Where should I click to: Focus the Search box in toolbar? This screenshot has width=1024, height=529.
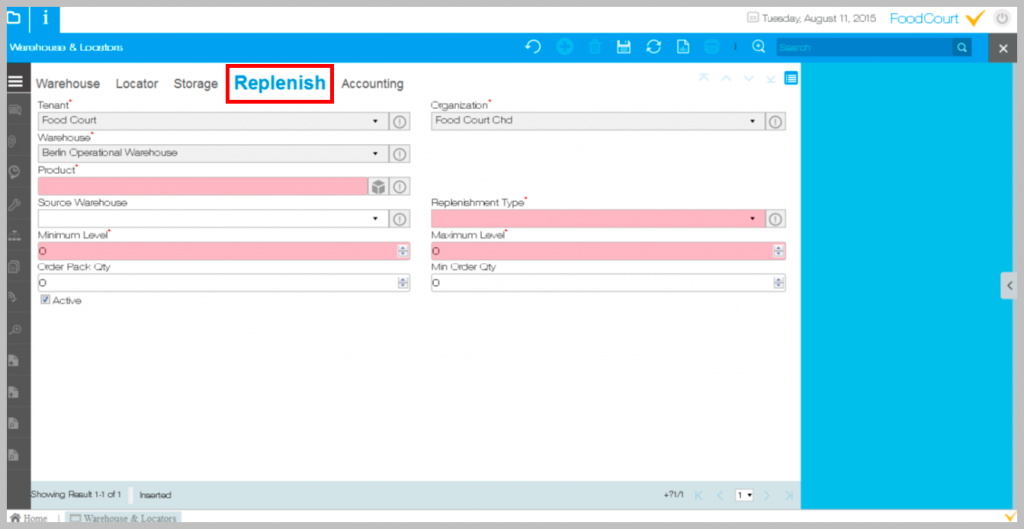coord(864,47)
